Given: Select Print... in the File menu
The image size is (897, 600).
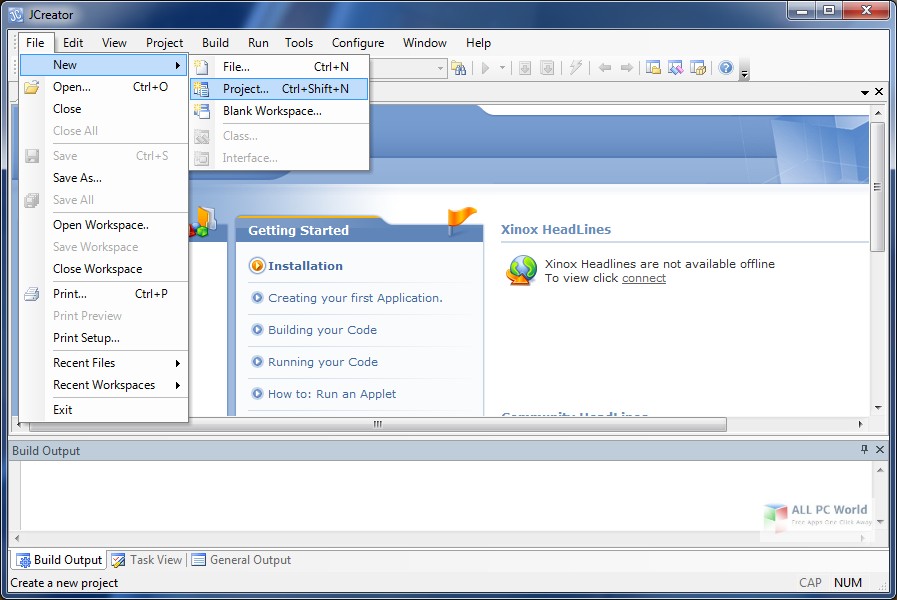Looking at the screenshot, I should coord(104,294).
